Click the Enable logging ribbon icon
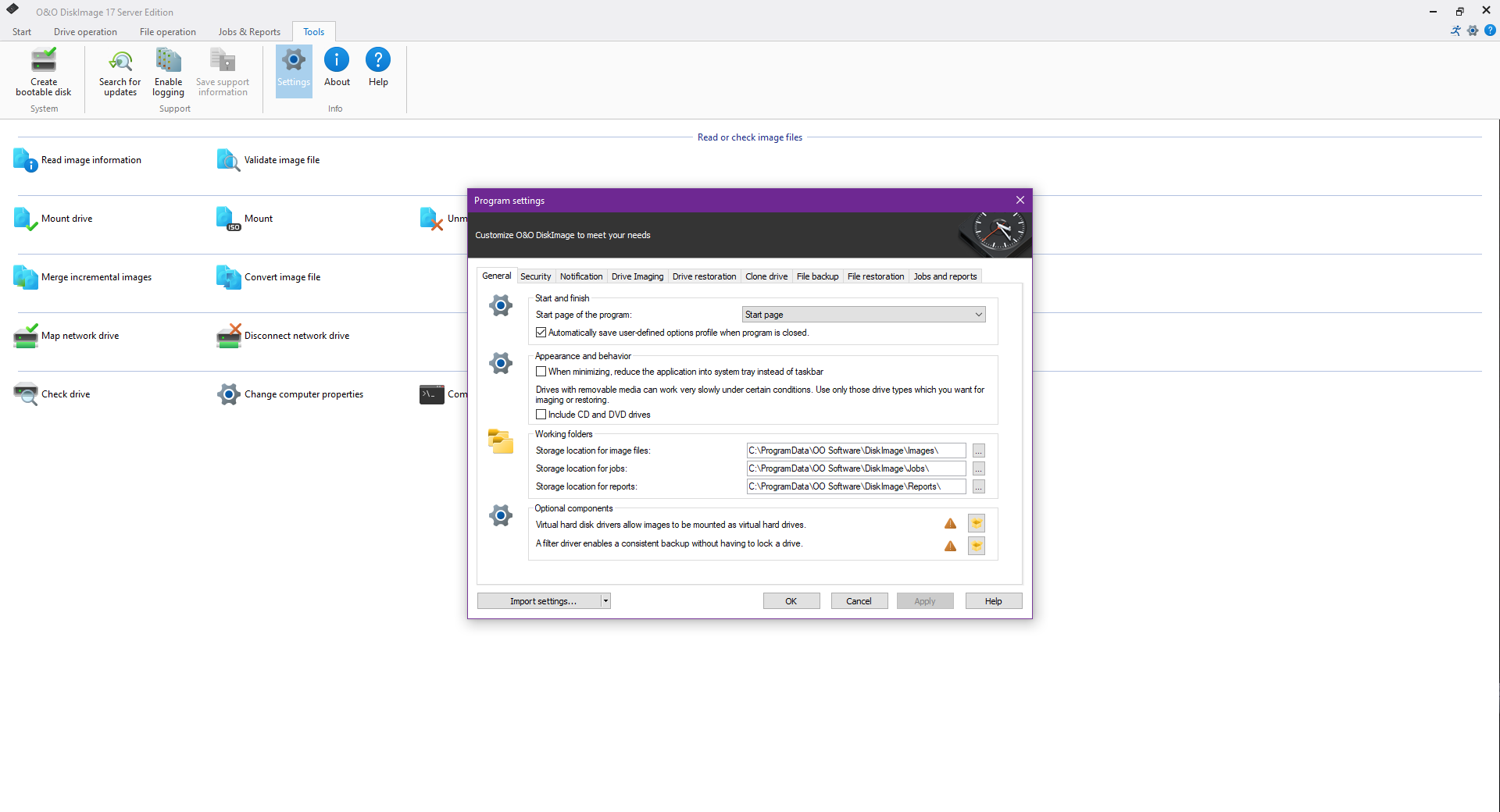This screenshot has height=812, width=1500. [x=168, y=61]
